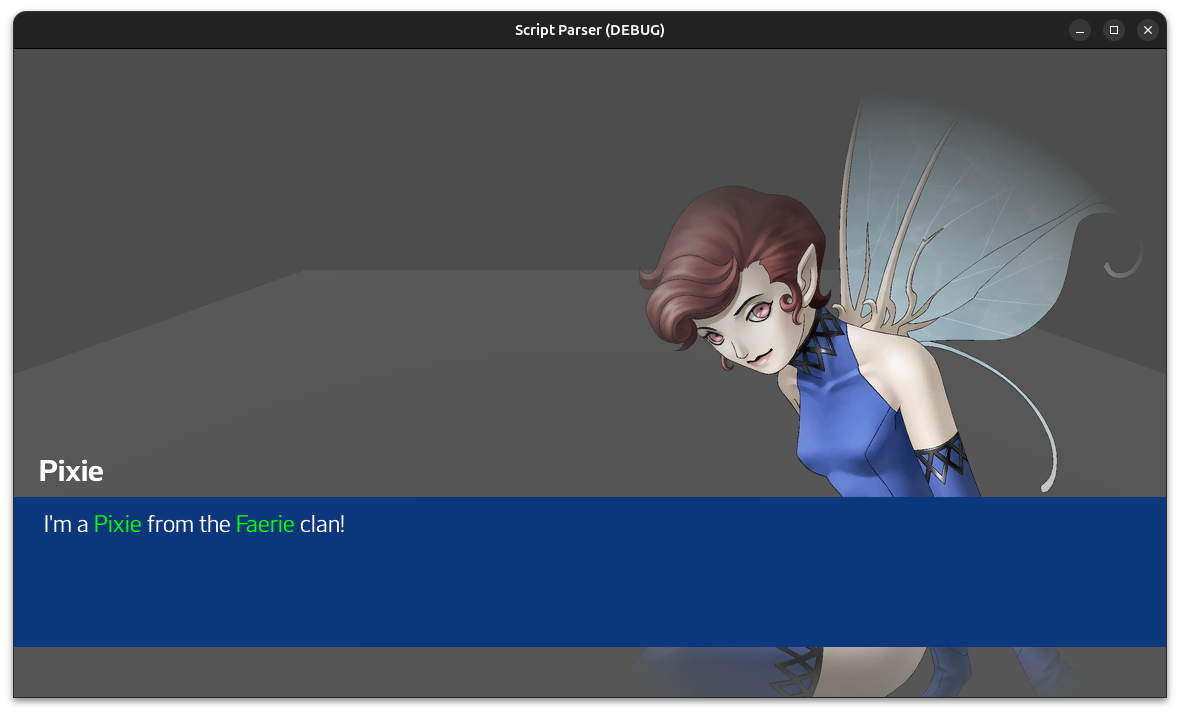Click the Pixie name label
Screen dimensions: 1180x714
[70, 470]
